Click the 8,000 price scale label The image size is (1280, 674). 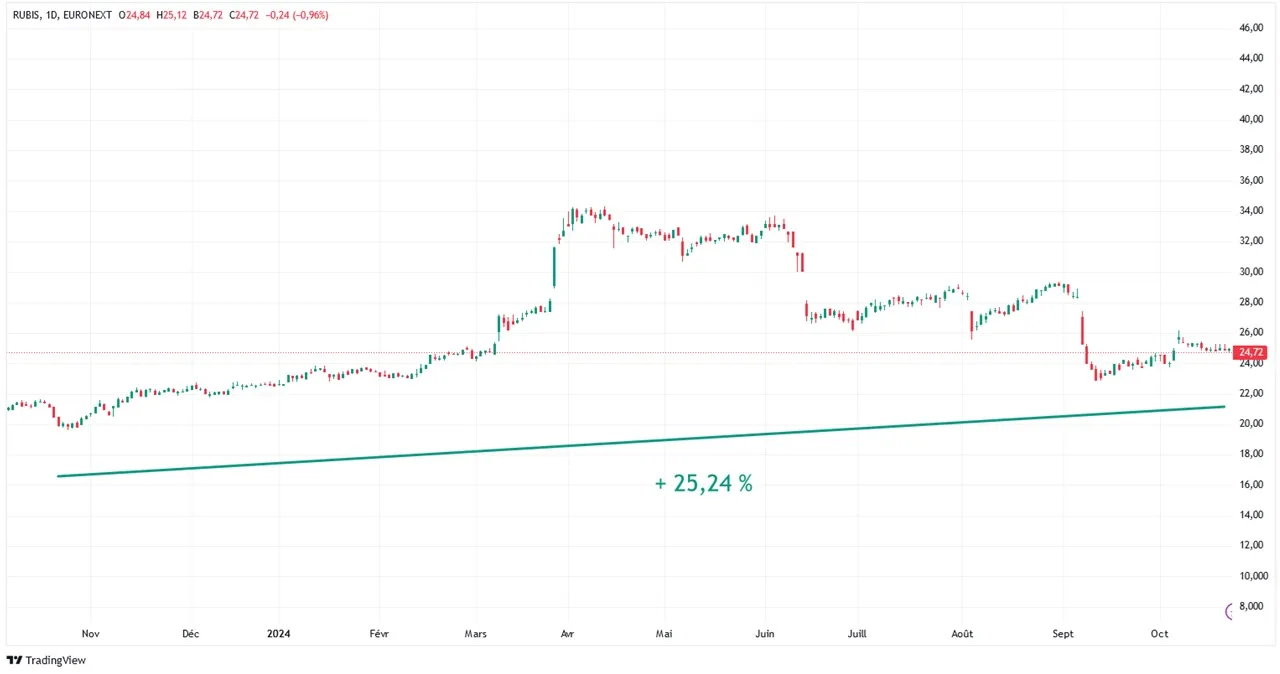tap(1251, 606)
